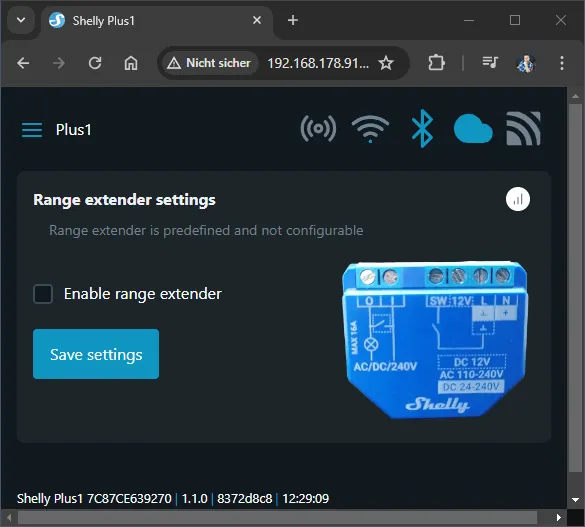
Task: Click the Plus1 device name
Action: pos(73,130)
